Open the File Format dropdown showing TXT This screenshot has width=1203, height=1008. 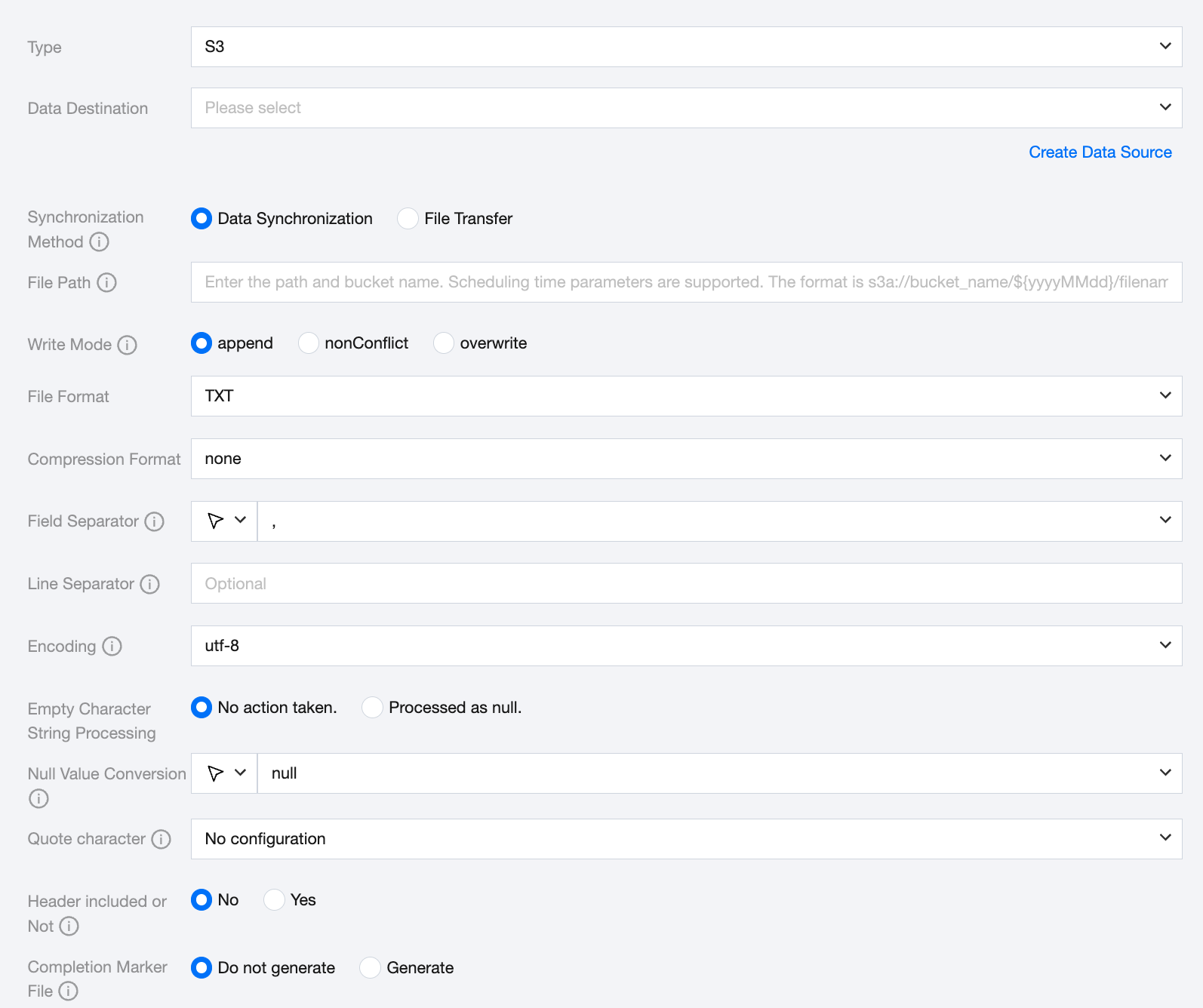[685, 396]
